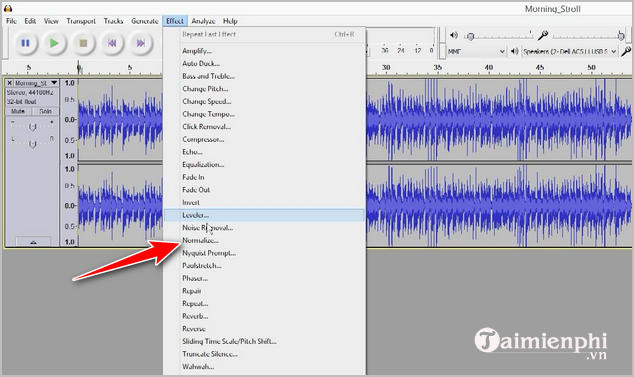
Task: Open the Transport menu
Action: point(81,21)
